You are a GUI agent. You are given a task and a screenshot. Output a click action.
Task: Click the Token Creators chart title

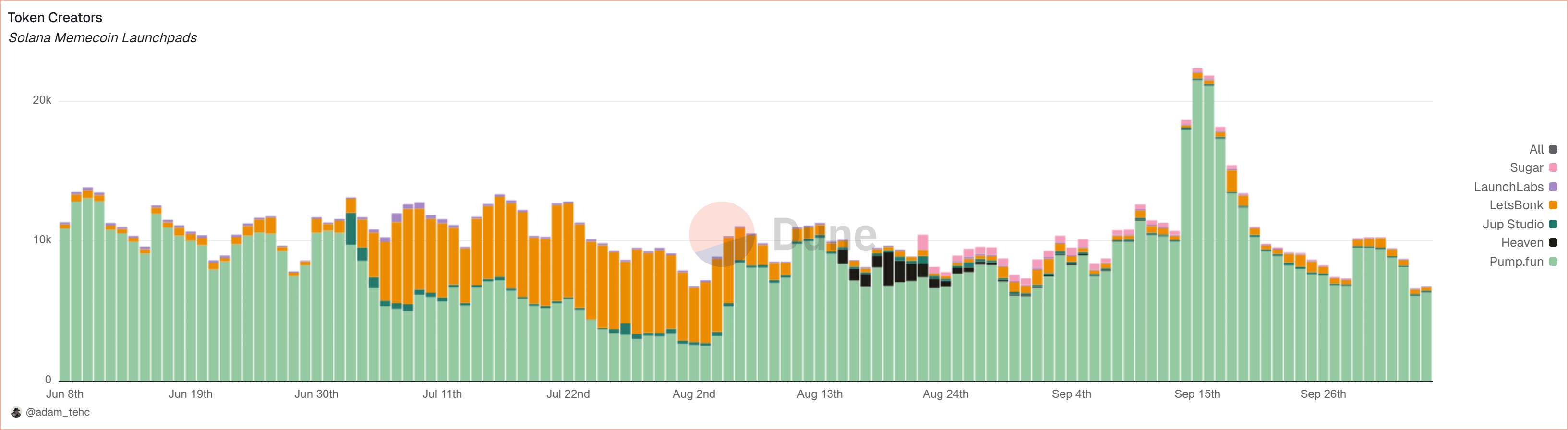point(55,18)
